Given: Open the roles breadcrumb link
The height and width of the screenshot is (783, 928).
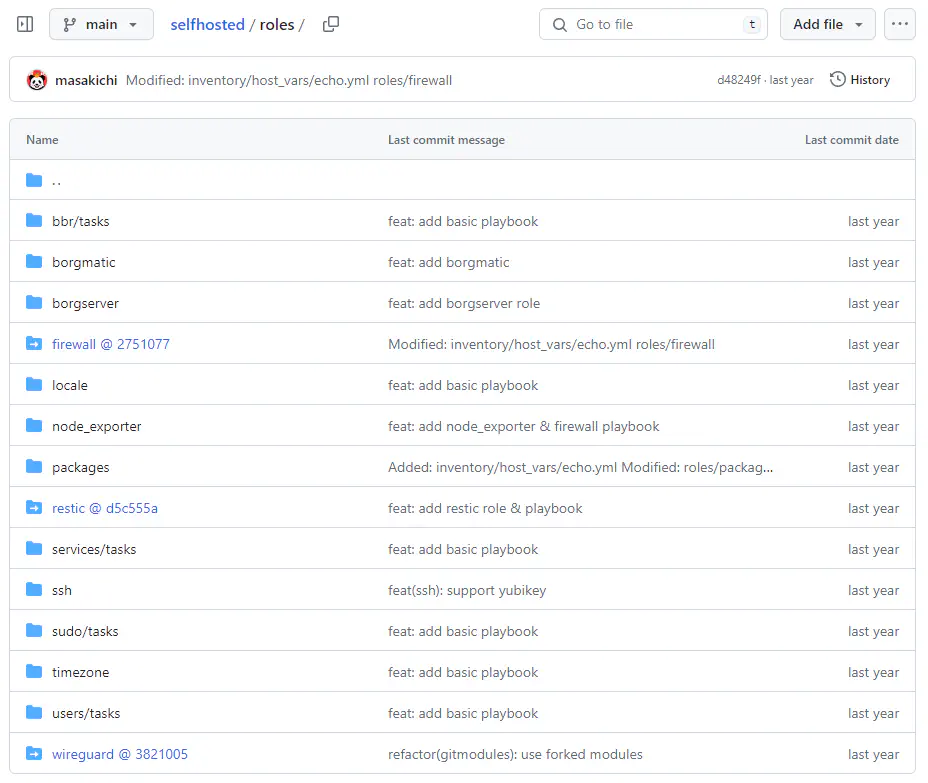Looking at the screenshot, I should tap(277, 24).
